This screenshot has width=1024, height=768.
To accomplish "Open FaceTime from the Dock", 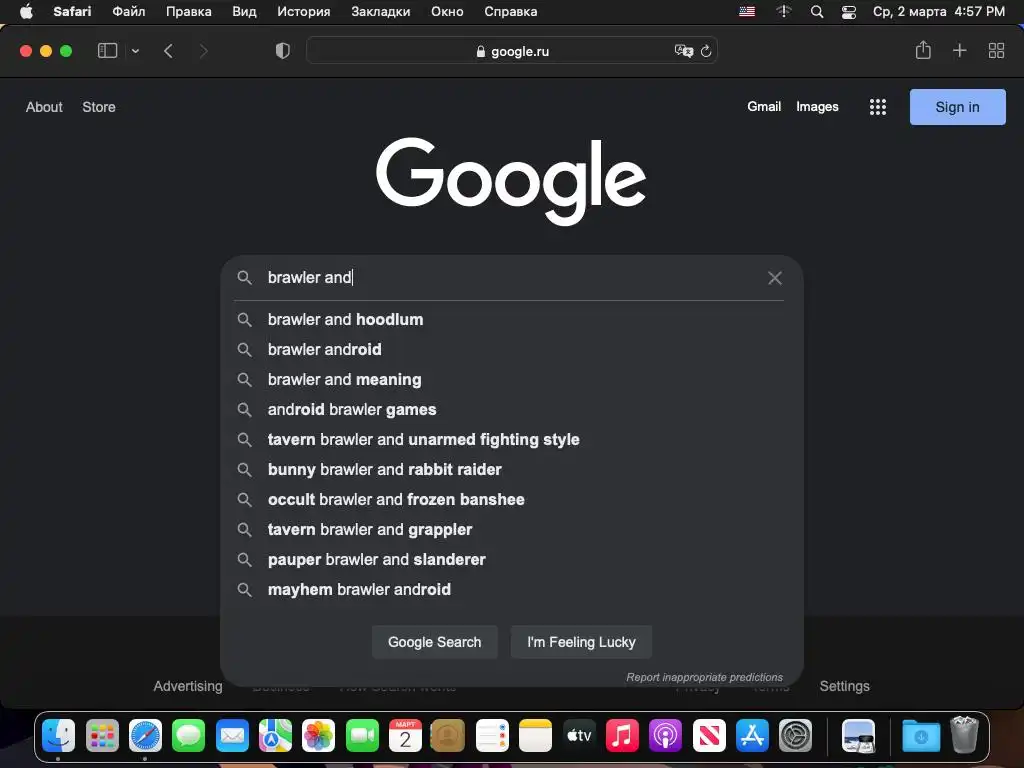I will (362, 736).
